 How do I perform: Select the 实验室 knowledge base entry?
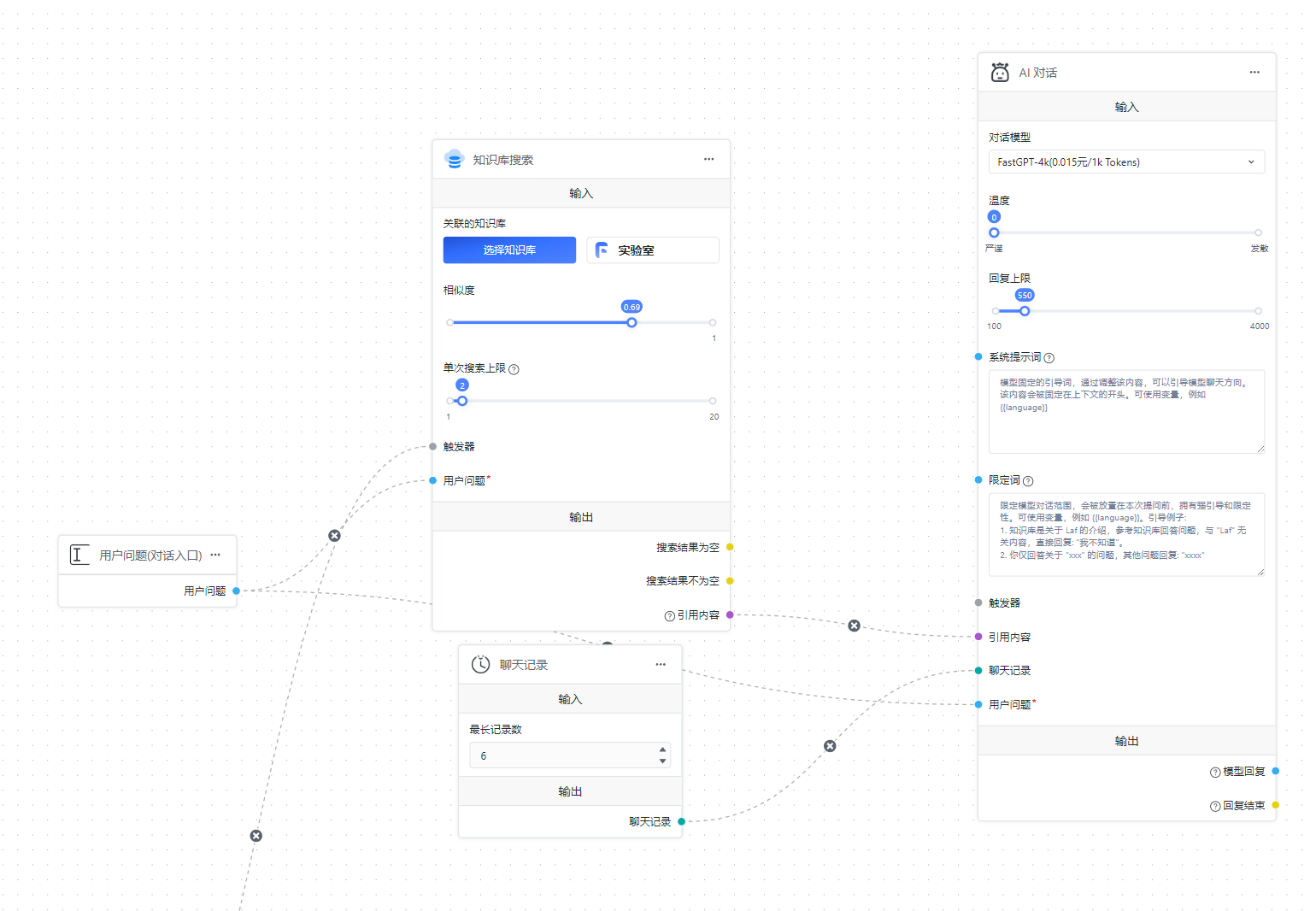coord(652,250)
